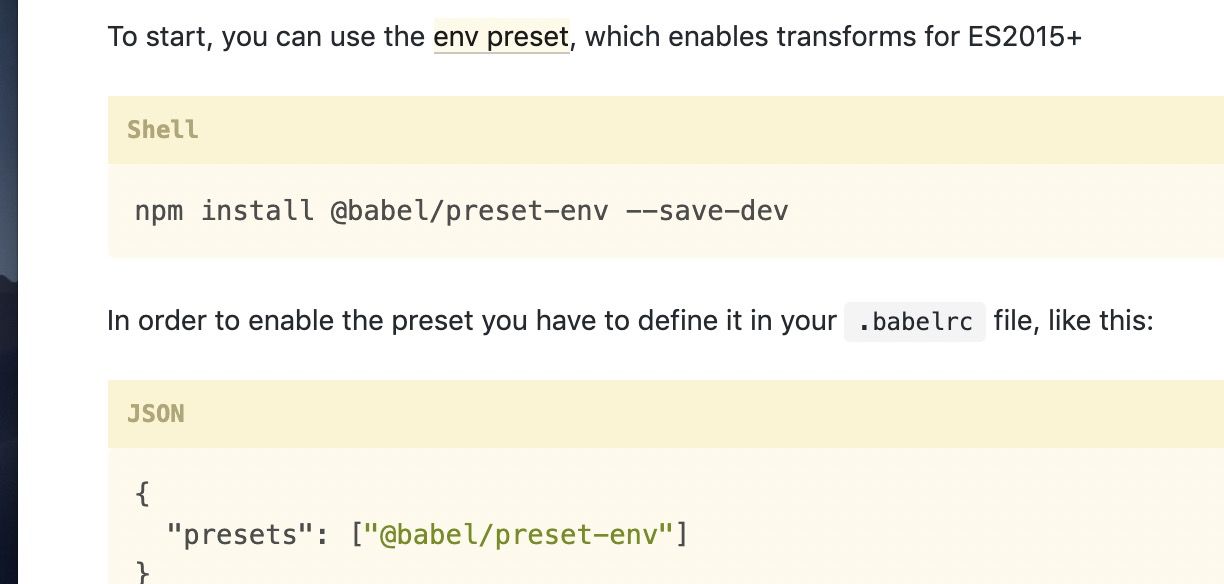Click @babel/preset-env in the npm command
1224x584 pixels.
point(469,211)
